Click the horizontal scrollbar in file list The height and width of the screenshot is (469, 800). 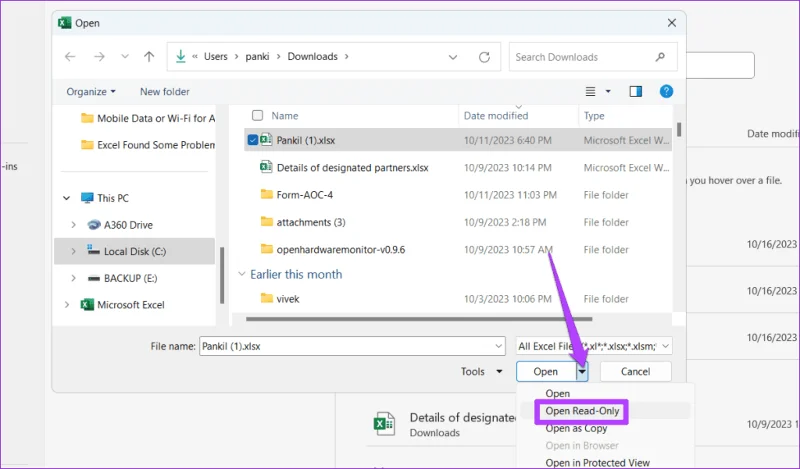(419, 319)
